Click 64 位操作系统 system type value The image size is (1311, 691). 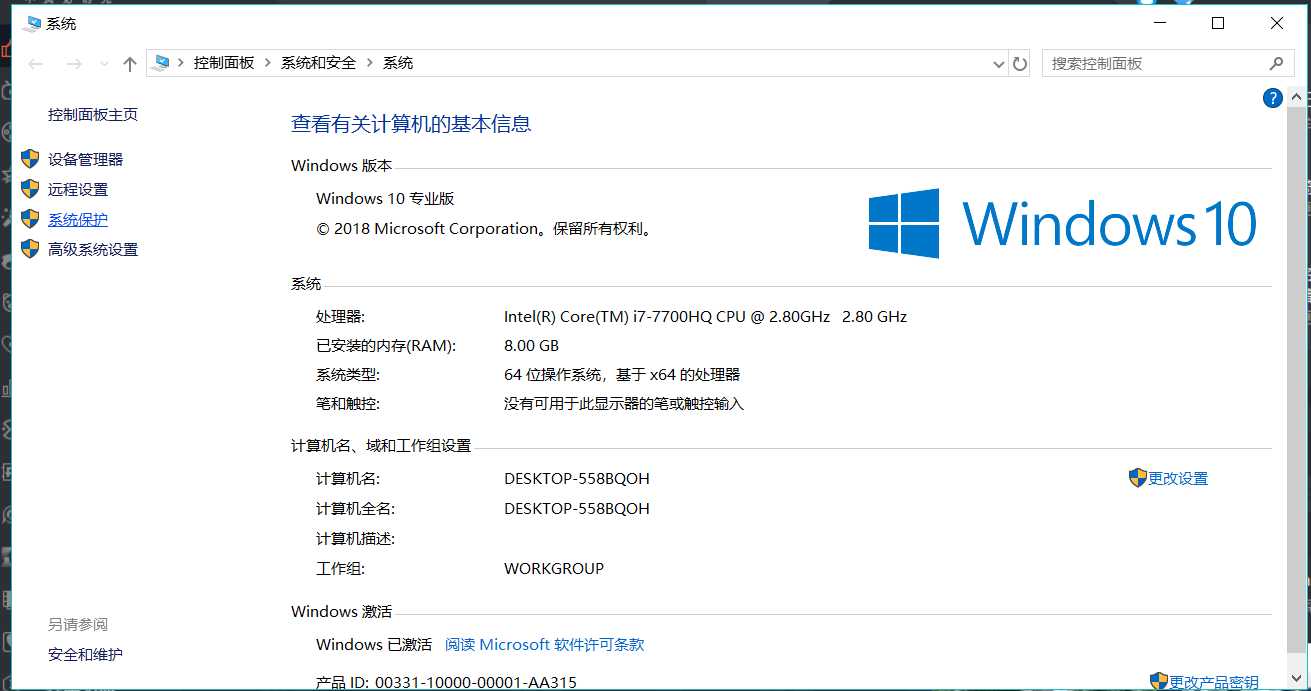pyautogui.click(x=622, y=375)
